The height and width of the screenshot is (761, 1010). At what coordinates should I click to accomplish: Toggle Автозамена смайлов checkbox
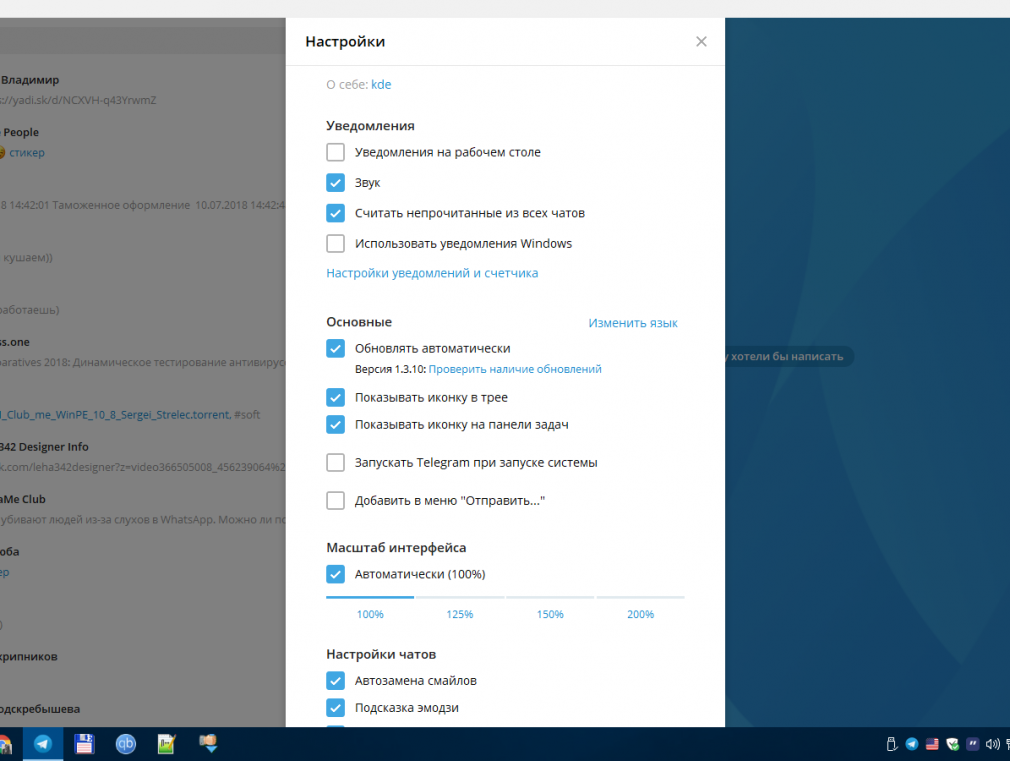click(x=336, y=680)
